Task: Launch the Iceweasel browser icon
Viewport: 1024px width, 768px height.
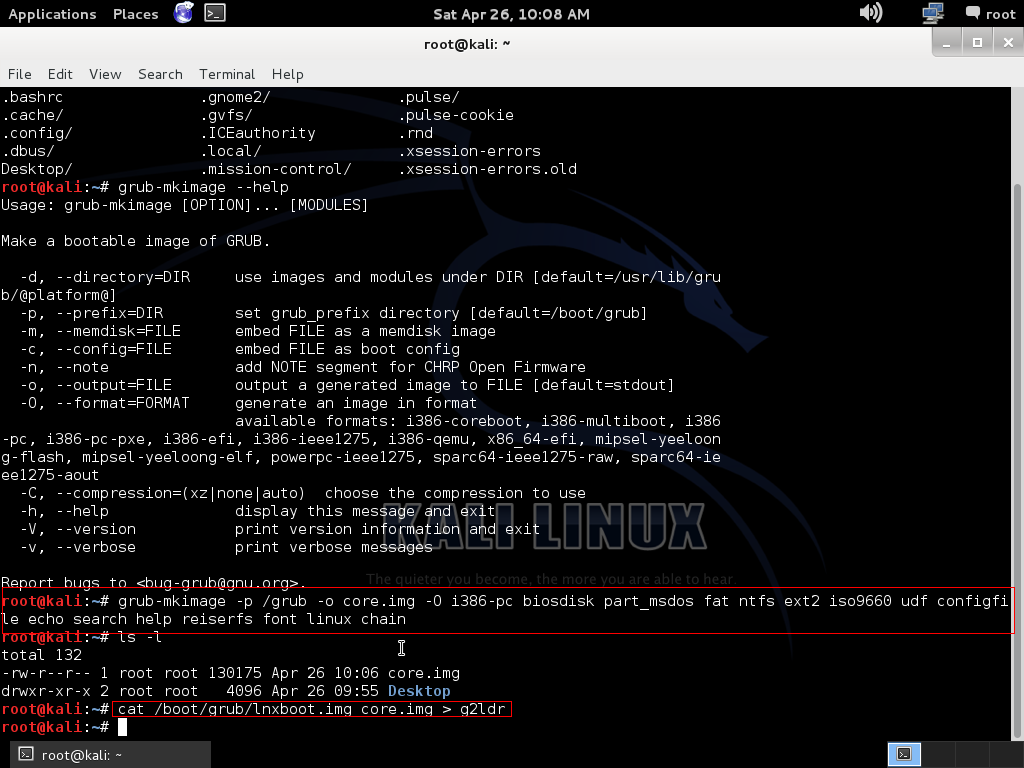Action: pos(184,12)
